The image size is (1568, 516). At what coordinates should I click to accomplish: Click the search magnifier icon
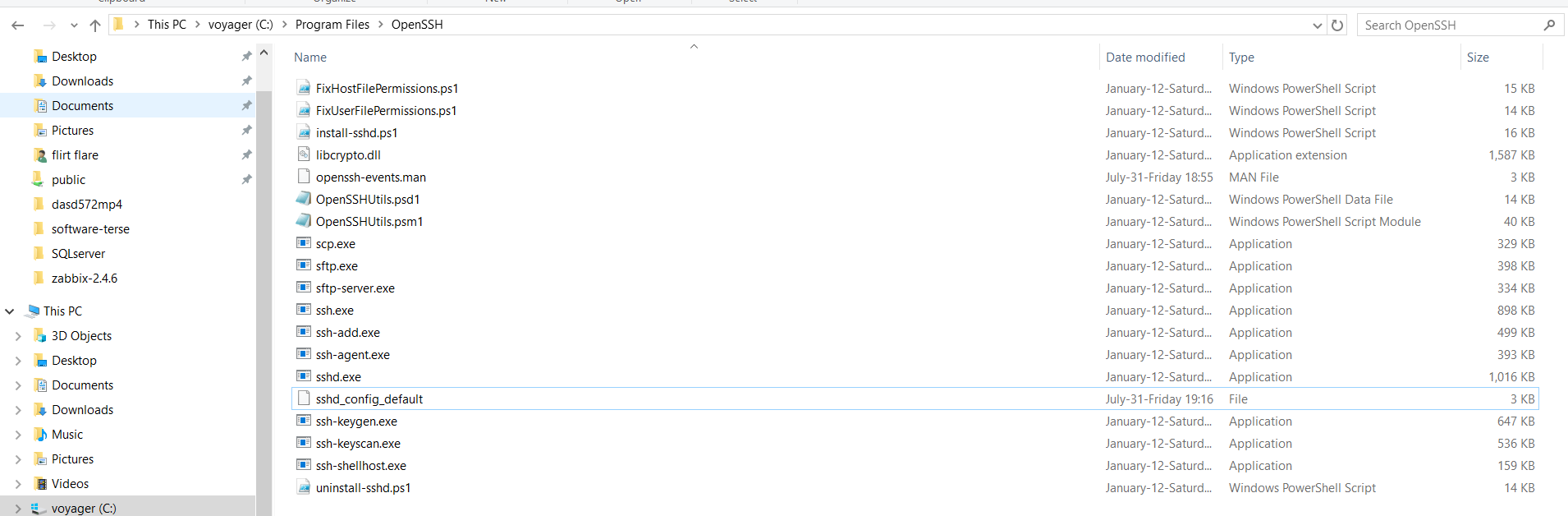point(1549,25)
